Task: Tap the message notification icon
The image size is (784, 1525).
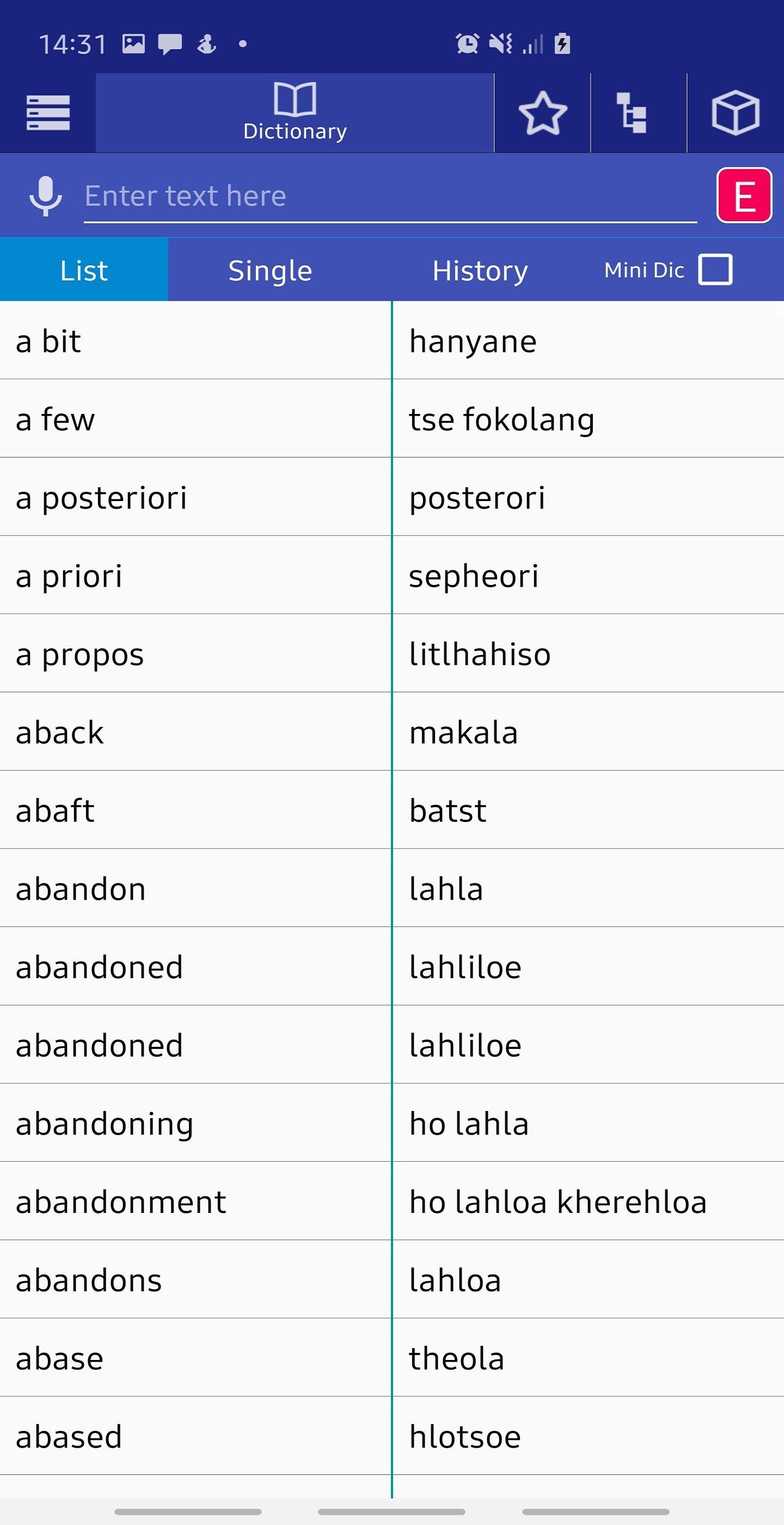Action: tap(170, 44)
